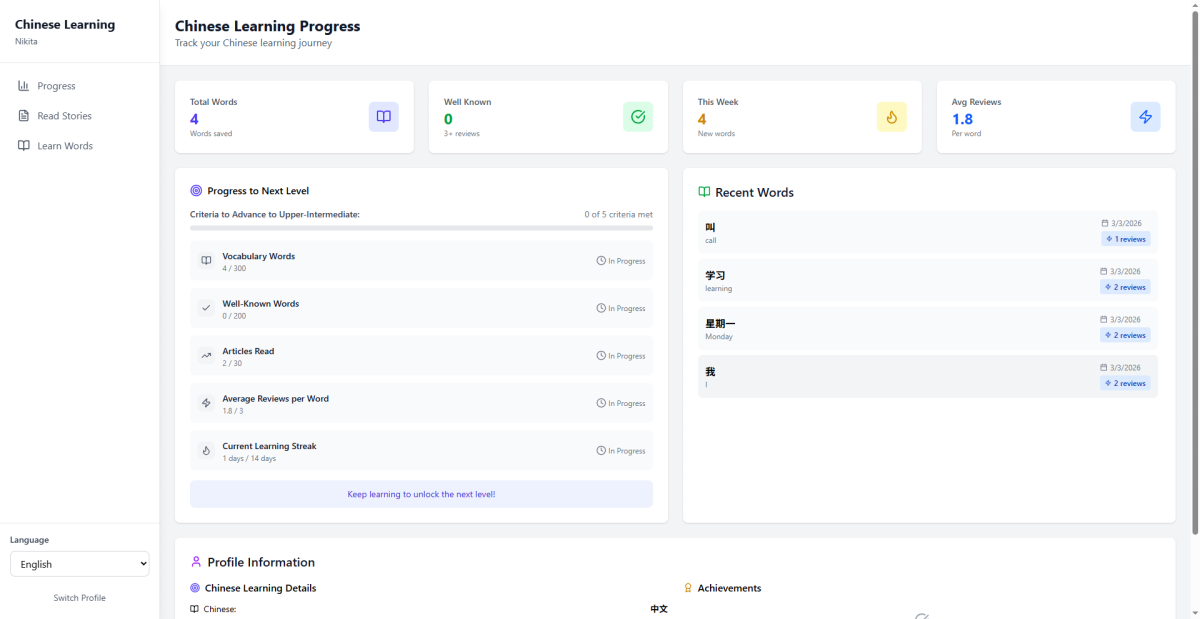
Task: Open the Progress page in sidebar
Action: click(x=56, y=86)
